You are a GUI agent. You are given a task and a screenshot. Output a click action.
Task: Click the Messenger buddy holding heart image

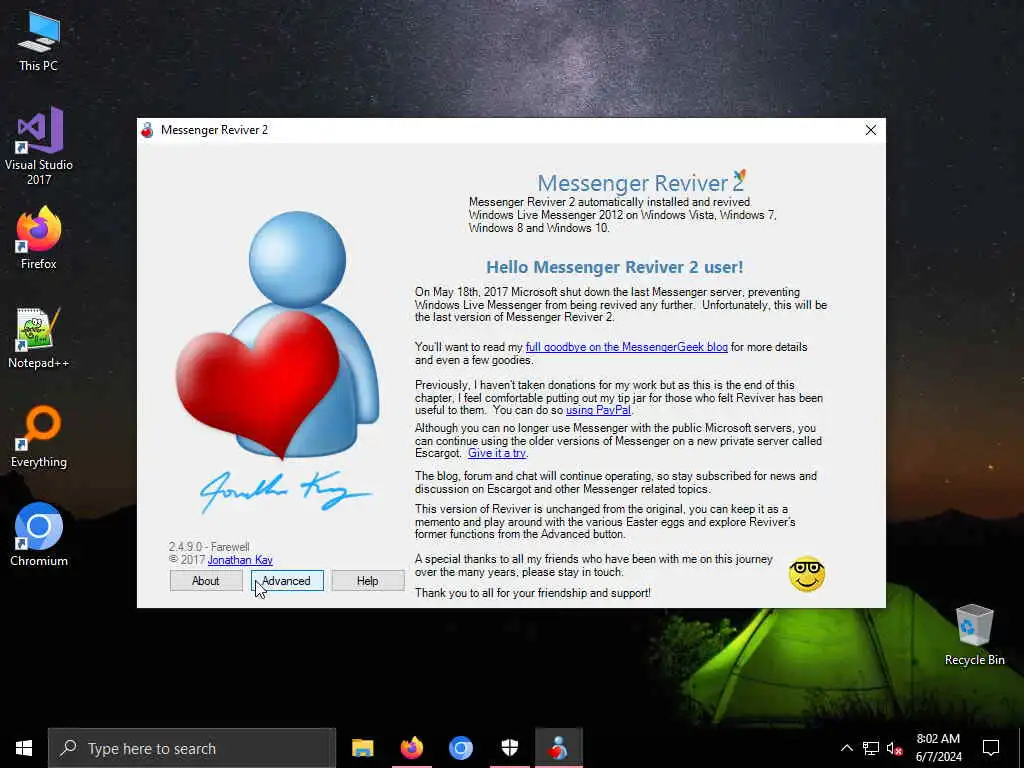(x=278, y=335)
